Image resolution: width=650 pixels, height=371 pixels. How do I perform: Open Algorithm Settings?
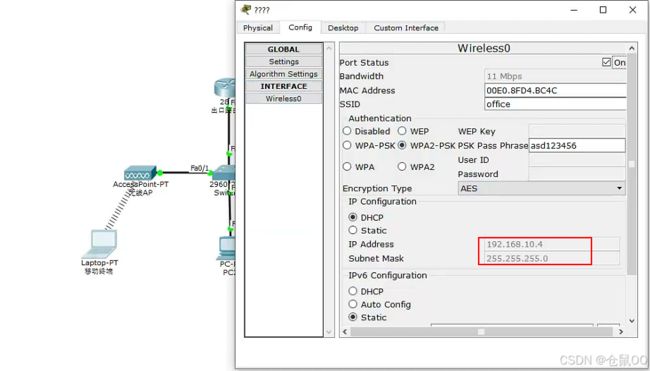tap(284, 74)
